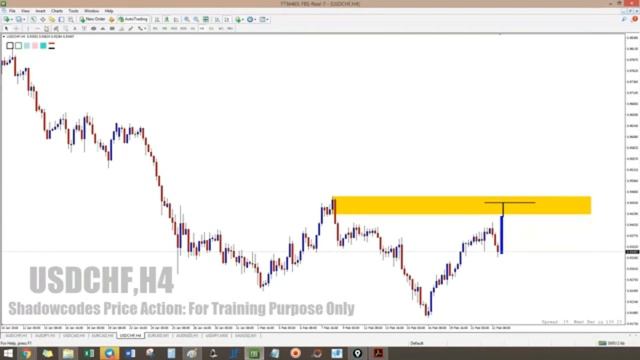Screen dimensions: 640x360
Task: Zoom in on the chart
Action: click(x=187, y=19)
